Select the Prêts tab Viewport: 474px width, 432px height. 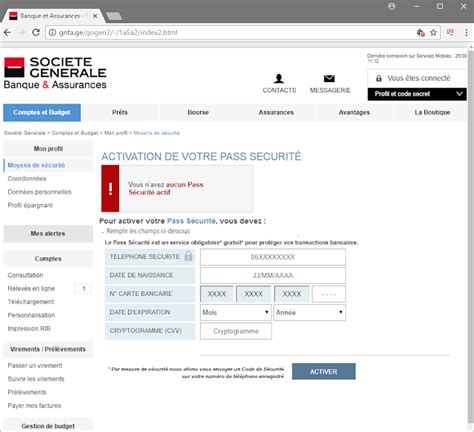(120, 112)
